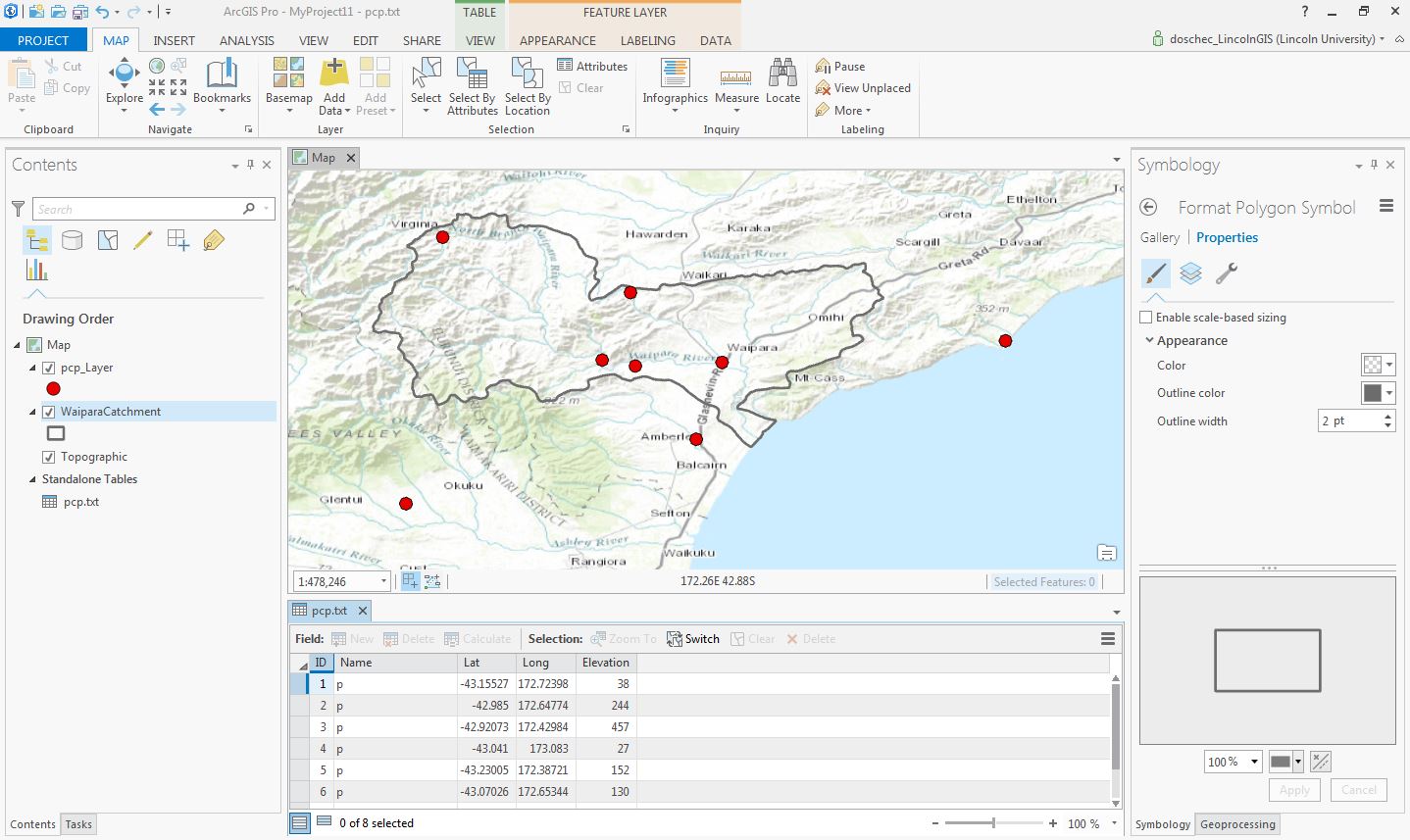Open Select By Attributes tool

coord(472,86)
